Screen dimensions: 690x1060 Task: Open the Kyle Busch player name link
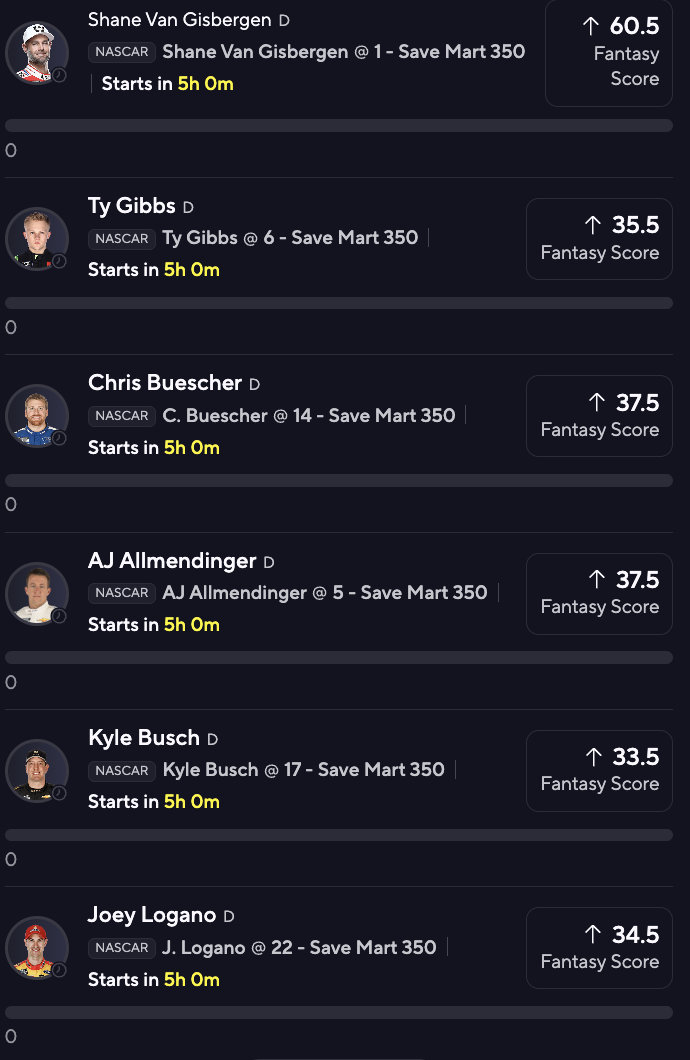click(x=144, y=738)
